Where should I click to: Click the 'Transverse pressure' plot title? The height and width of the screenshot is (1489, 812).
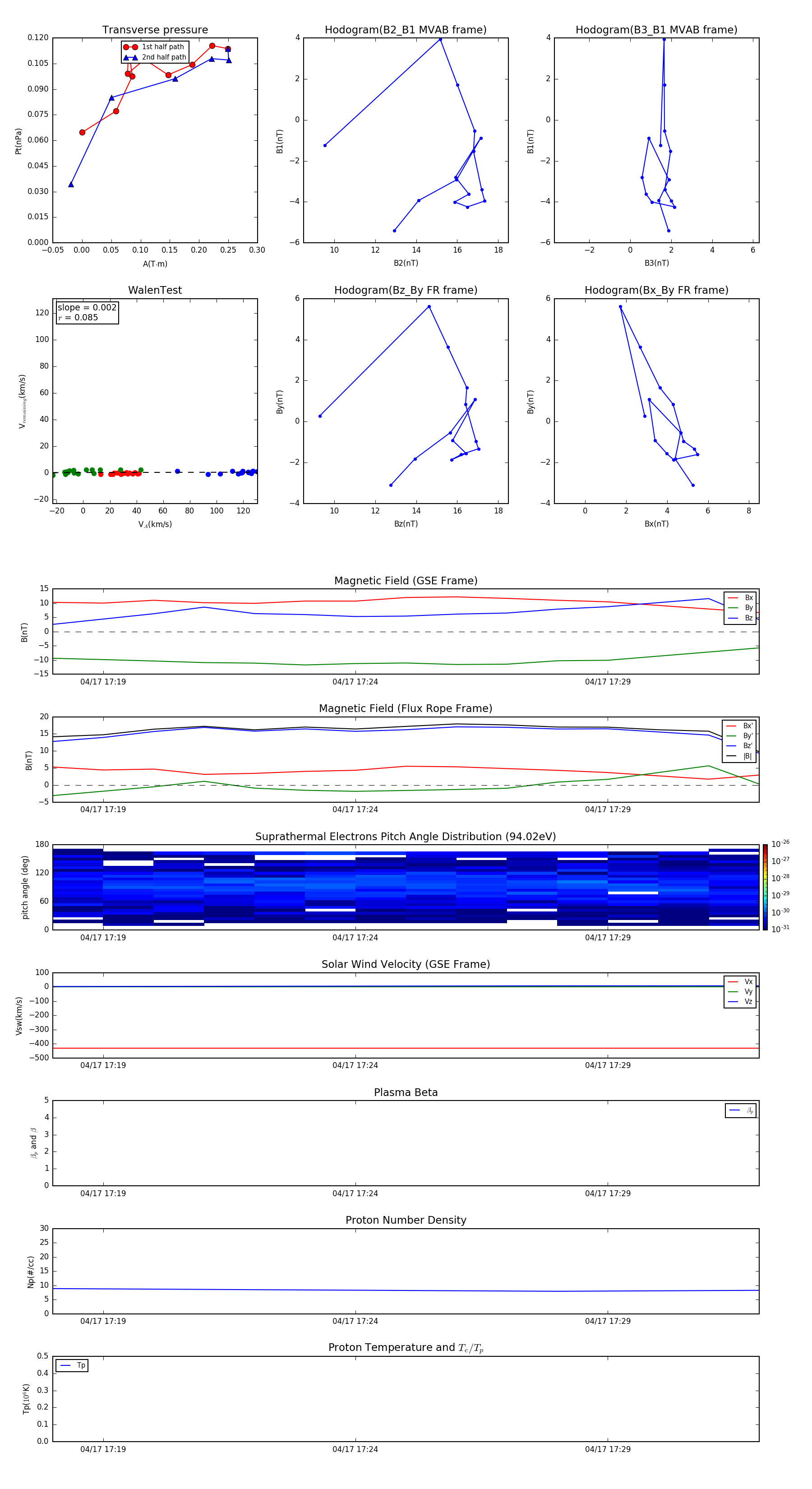[155, 30]
